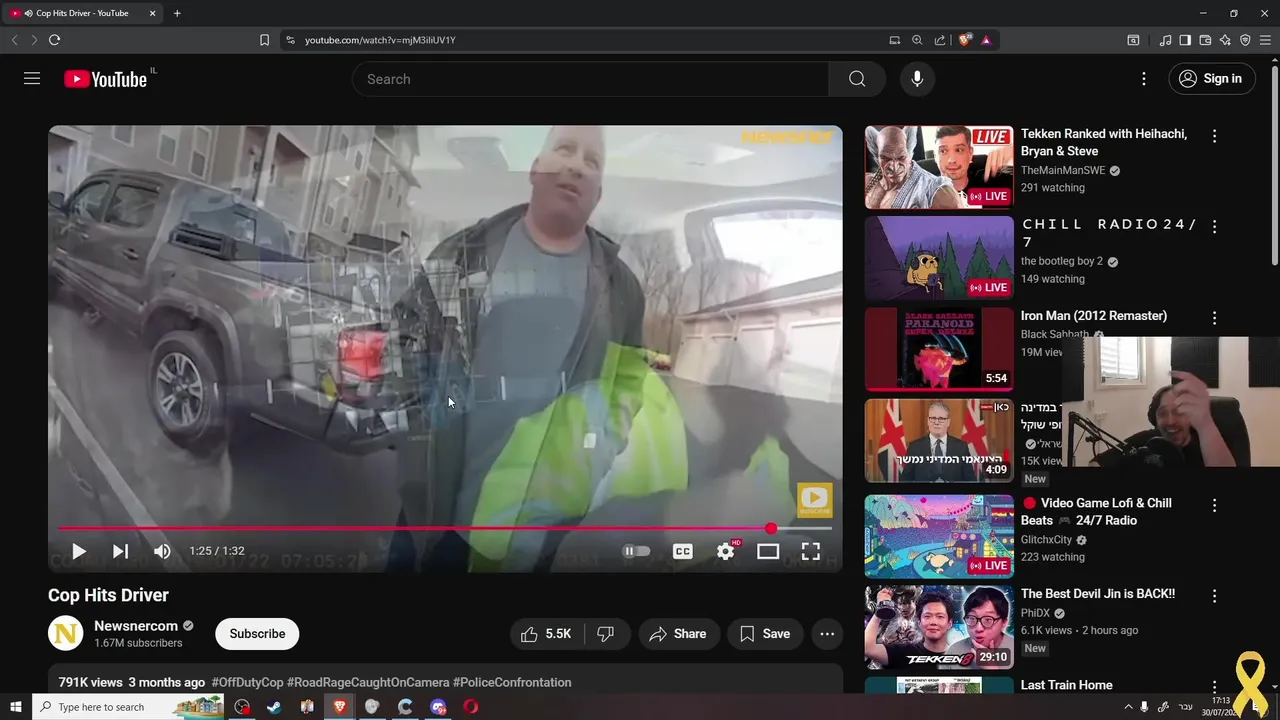The height and width of the screenshot is (720, 1280).
Task: Open the Brave playlist music note icon
Action: 1165,40
